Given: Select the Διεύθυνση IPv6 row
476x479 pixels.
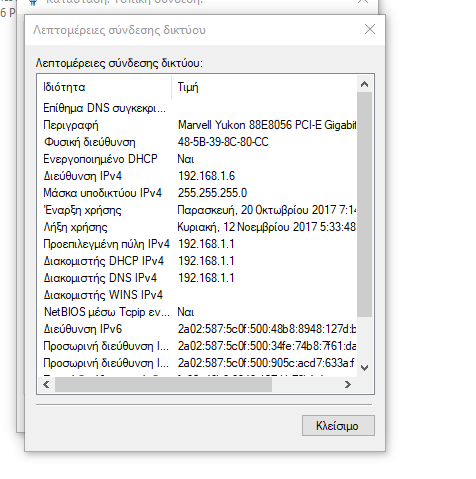Looking at the screenshot, I should [197, 329].
